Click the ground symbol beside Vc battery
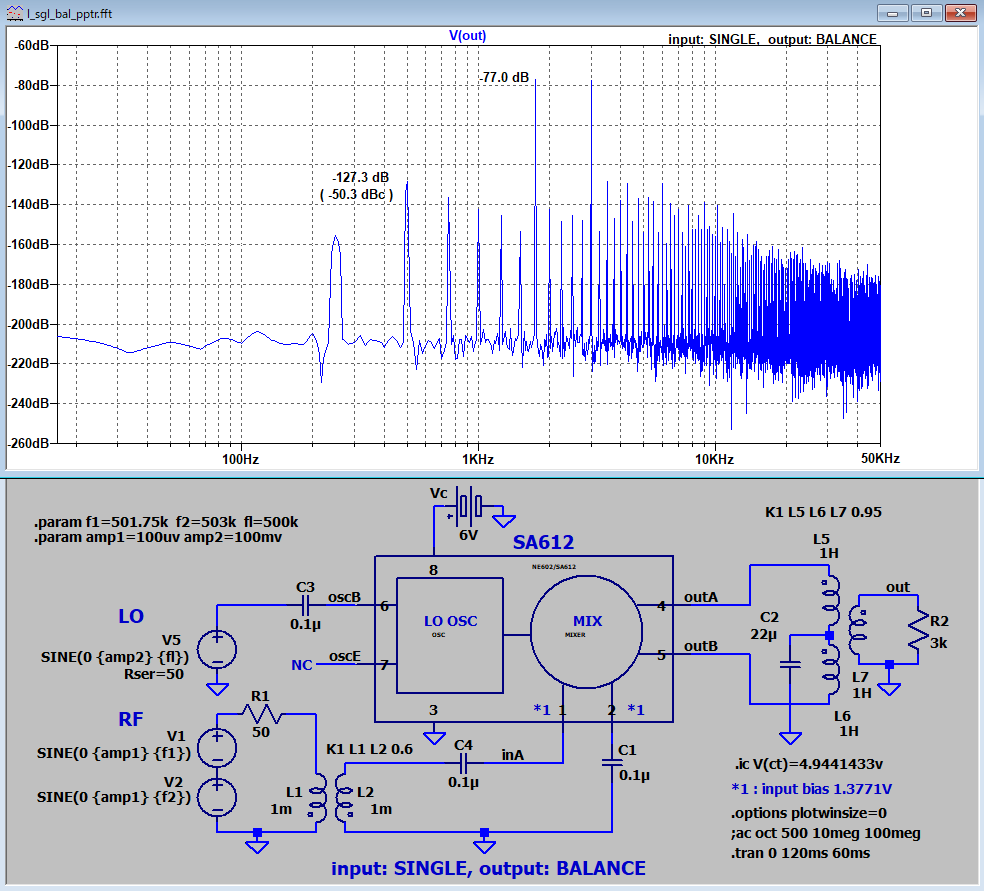This screenshot has height=891, width=984. [x=503, y=520]
